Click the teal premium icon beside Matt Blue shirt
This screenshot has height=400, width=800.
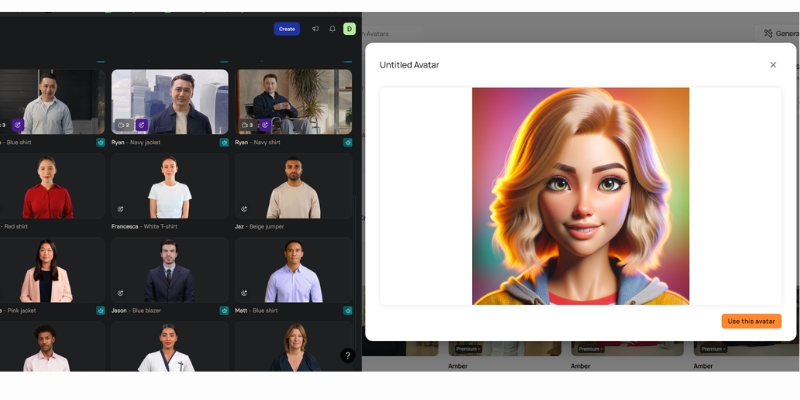(348, 310)
